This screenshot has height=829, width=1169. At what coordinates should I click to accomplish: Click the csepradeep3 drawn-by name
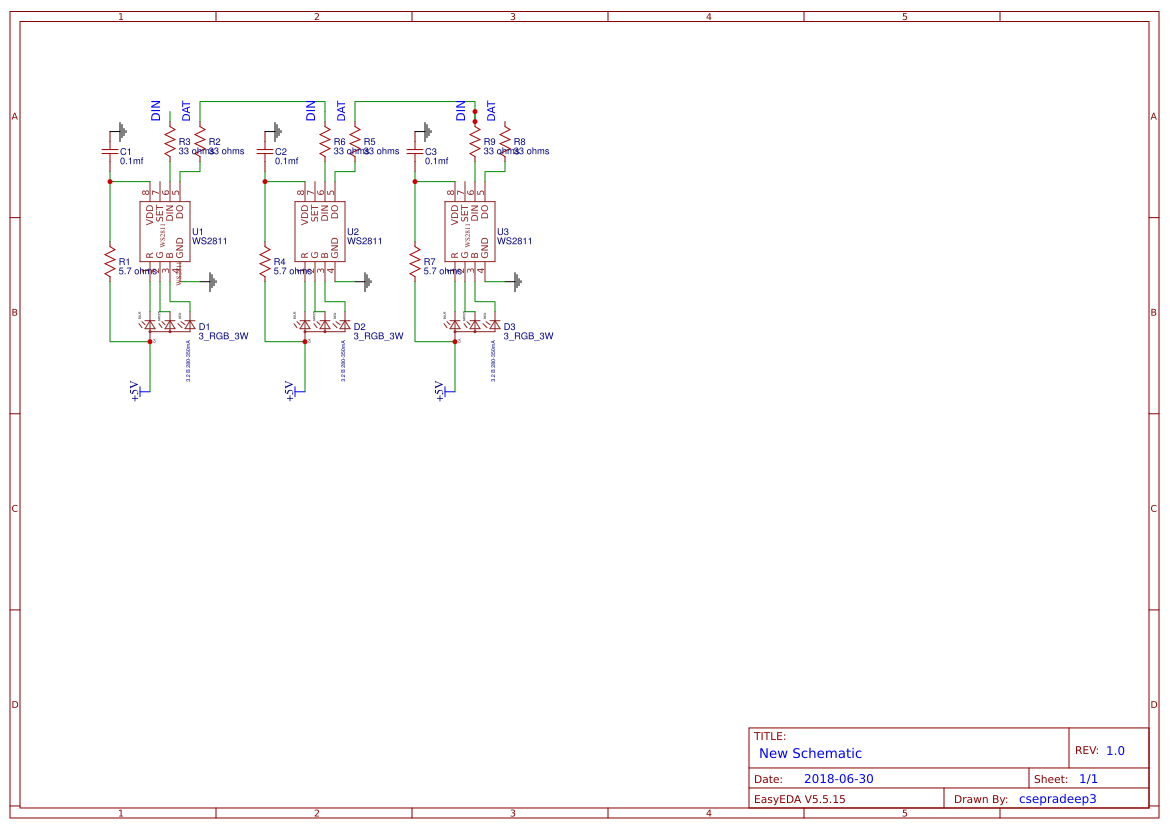click(1057, 798)
